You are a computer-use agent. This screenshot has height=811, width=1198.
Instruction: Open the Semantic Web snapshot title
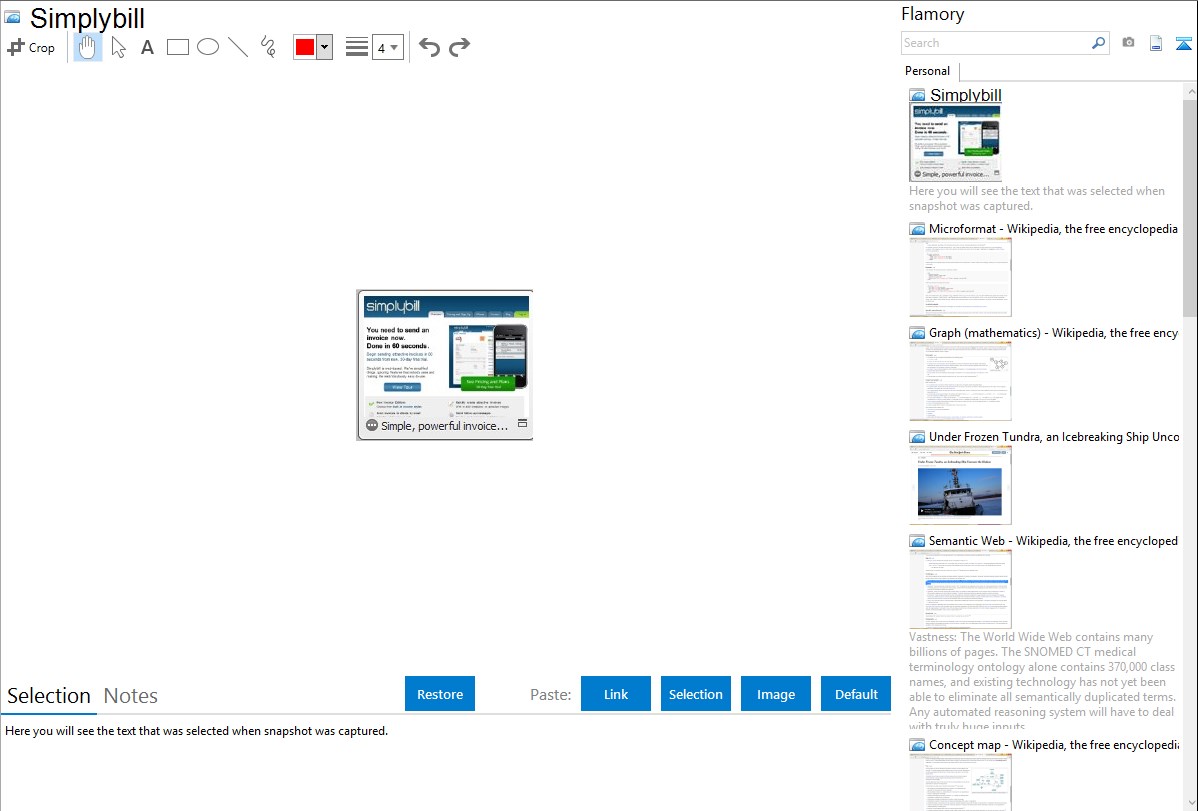tap(1053, 540)
